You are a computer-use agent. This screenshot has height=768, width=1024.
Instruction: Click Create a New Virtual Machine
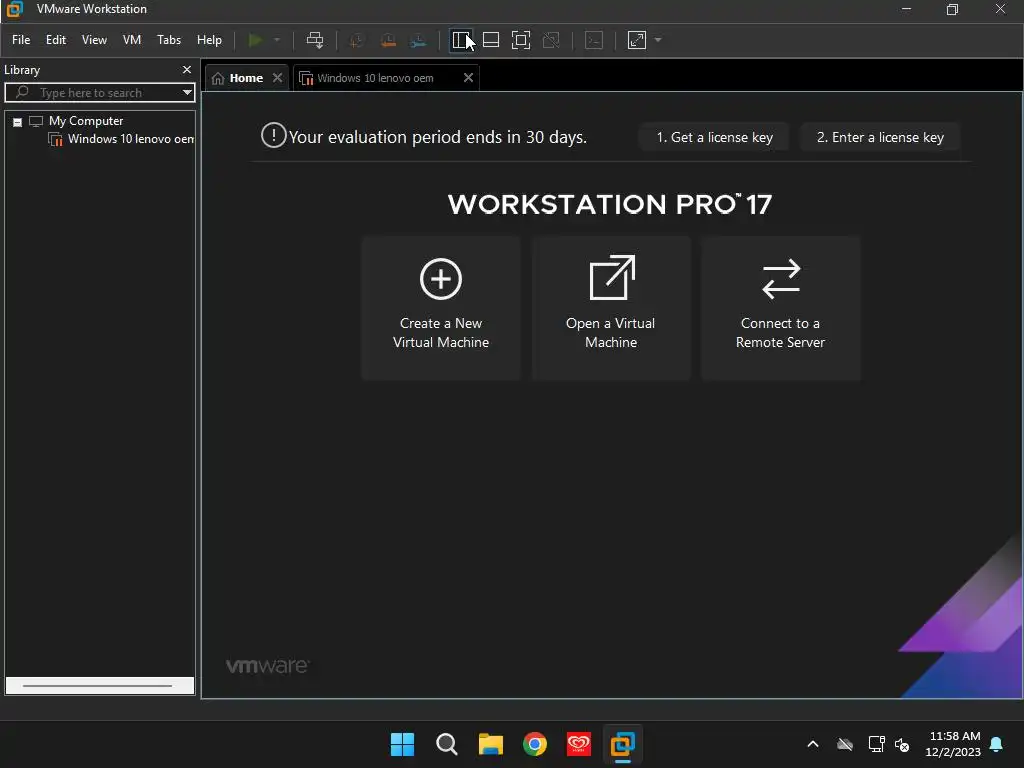[x=441, y=308]
